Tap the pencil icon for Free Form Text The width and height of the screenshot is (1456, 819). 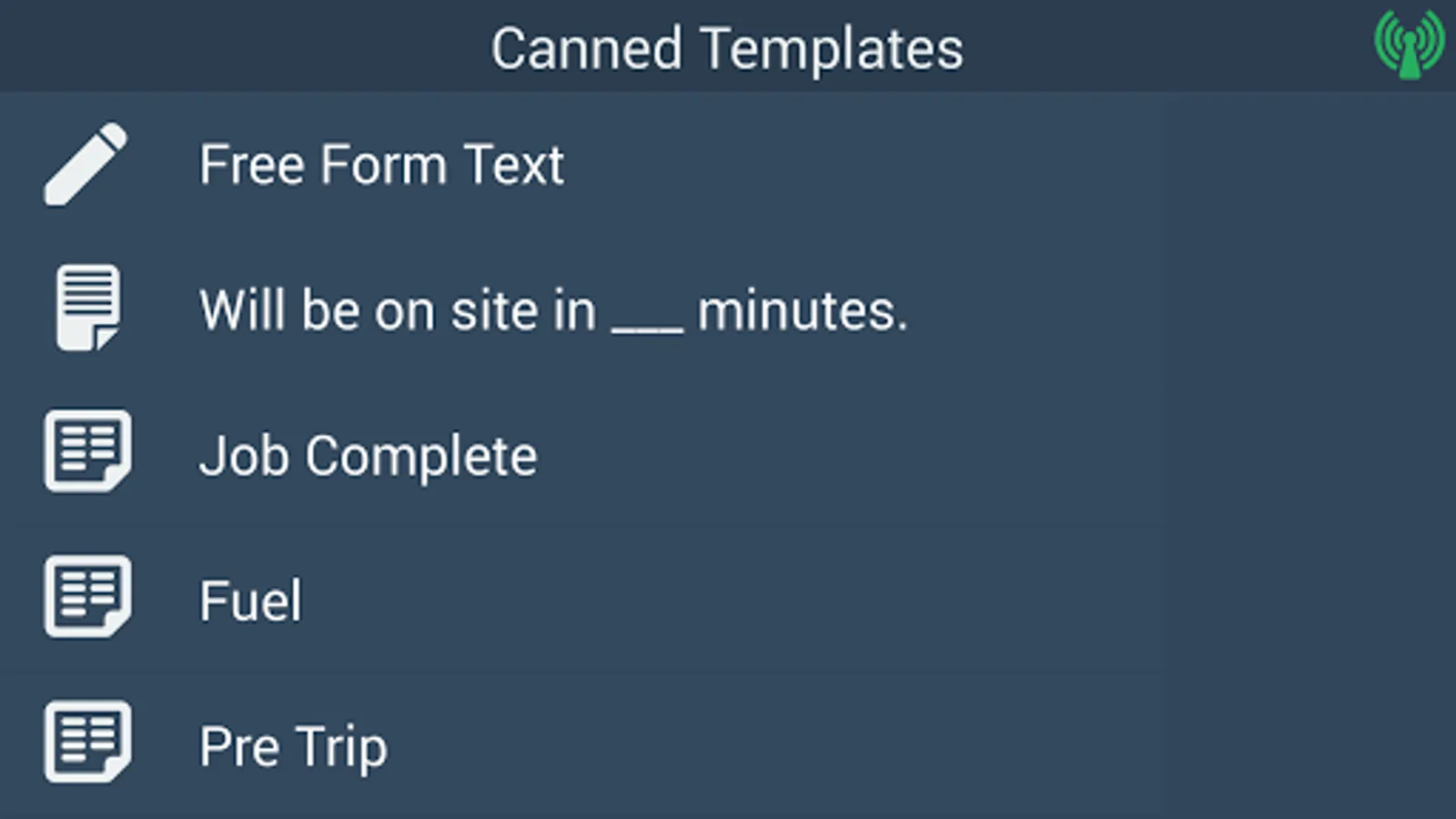click(x=86, y=165)
